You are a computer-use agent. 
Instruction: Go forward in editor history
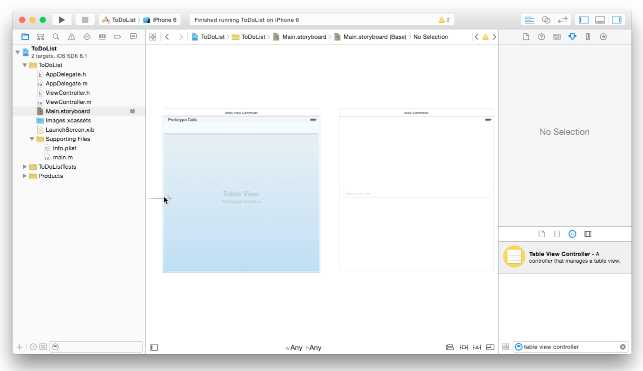click(180, 37)
